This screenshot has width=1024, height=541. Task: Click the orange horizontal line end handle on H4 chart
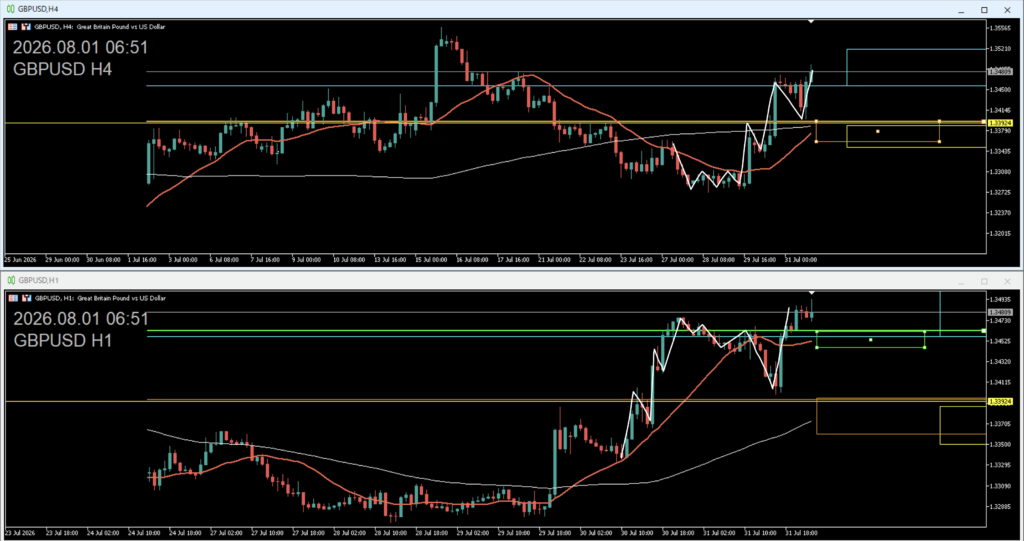click(x=984, y=122)
